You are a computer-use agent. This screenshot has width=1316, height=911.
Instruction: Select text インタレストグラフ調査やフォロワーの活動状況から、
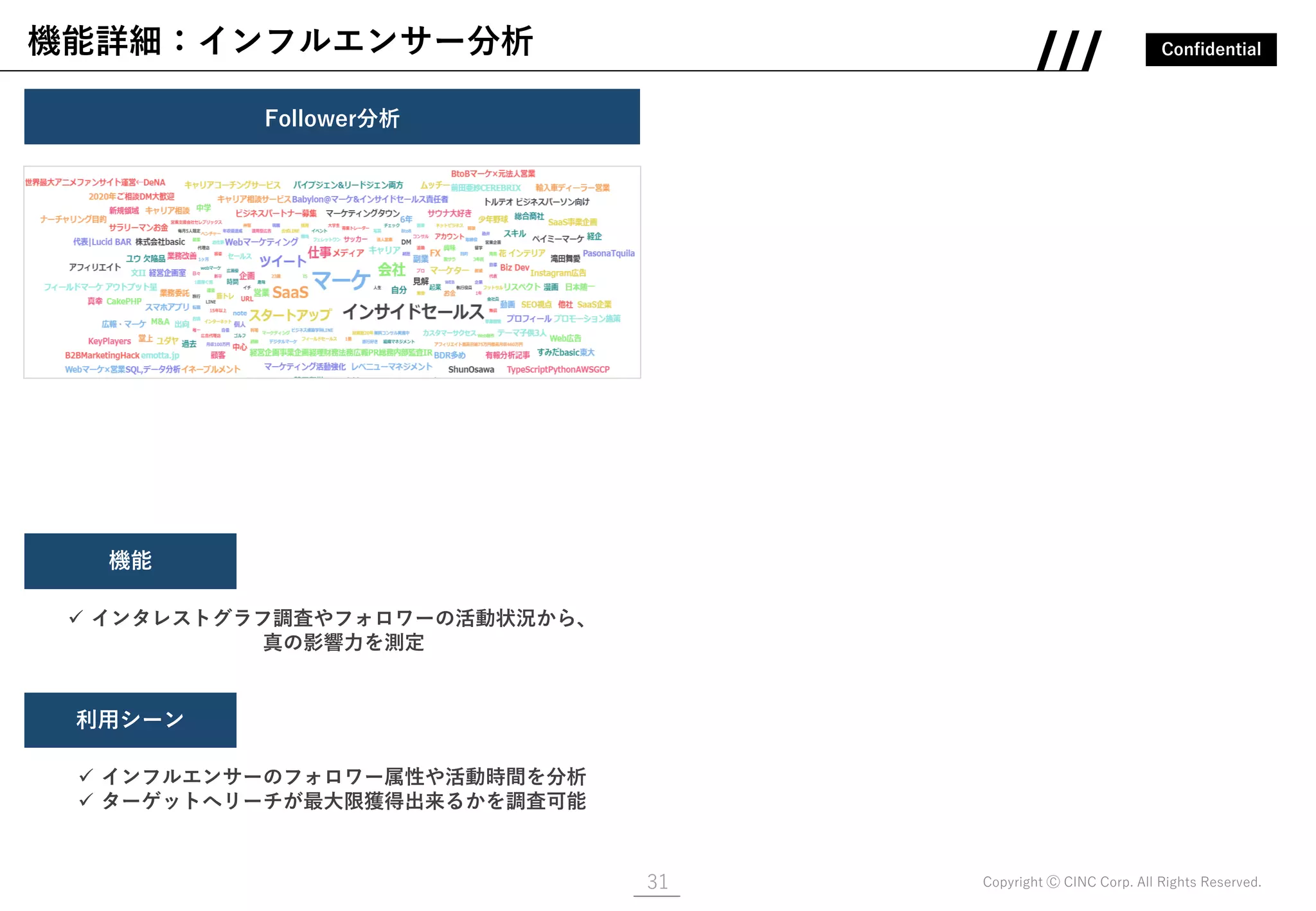[x=339, y=618]
